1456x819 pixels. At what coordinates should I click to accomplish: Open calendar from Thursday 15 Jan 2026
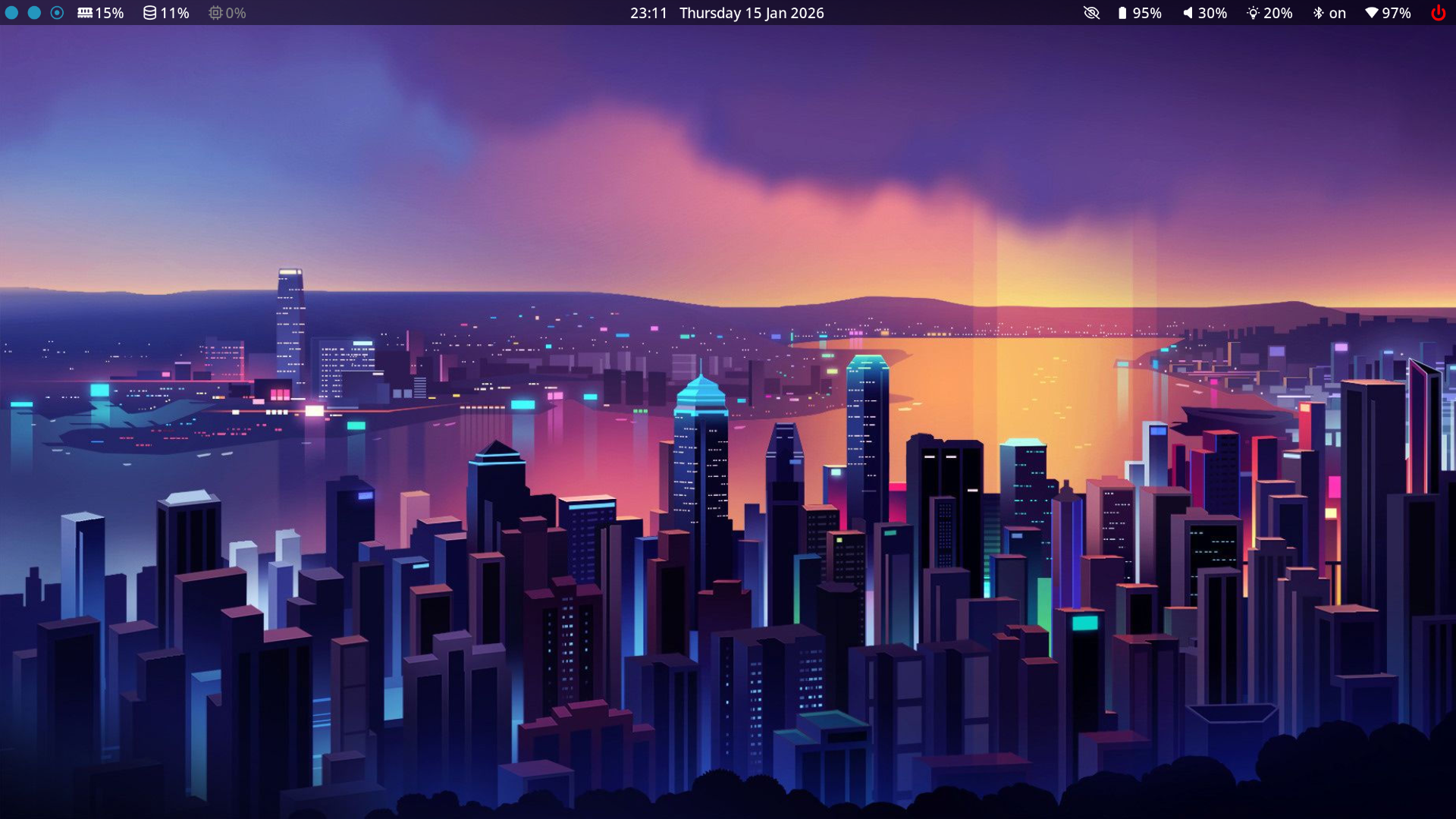(751, 13)
